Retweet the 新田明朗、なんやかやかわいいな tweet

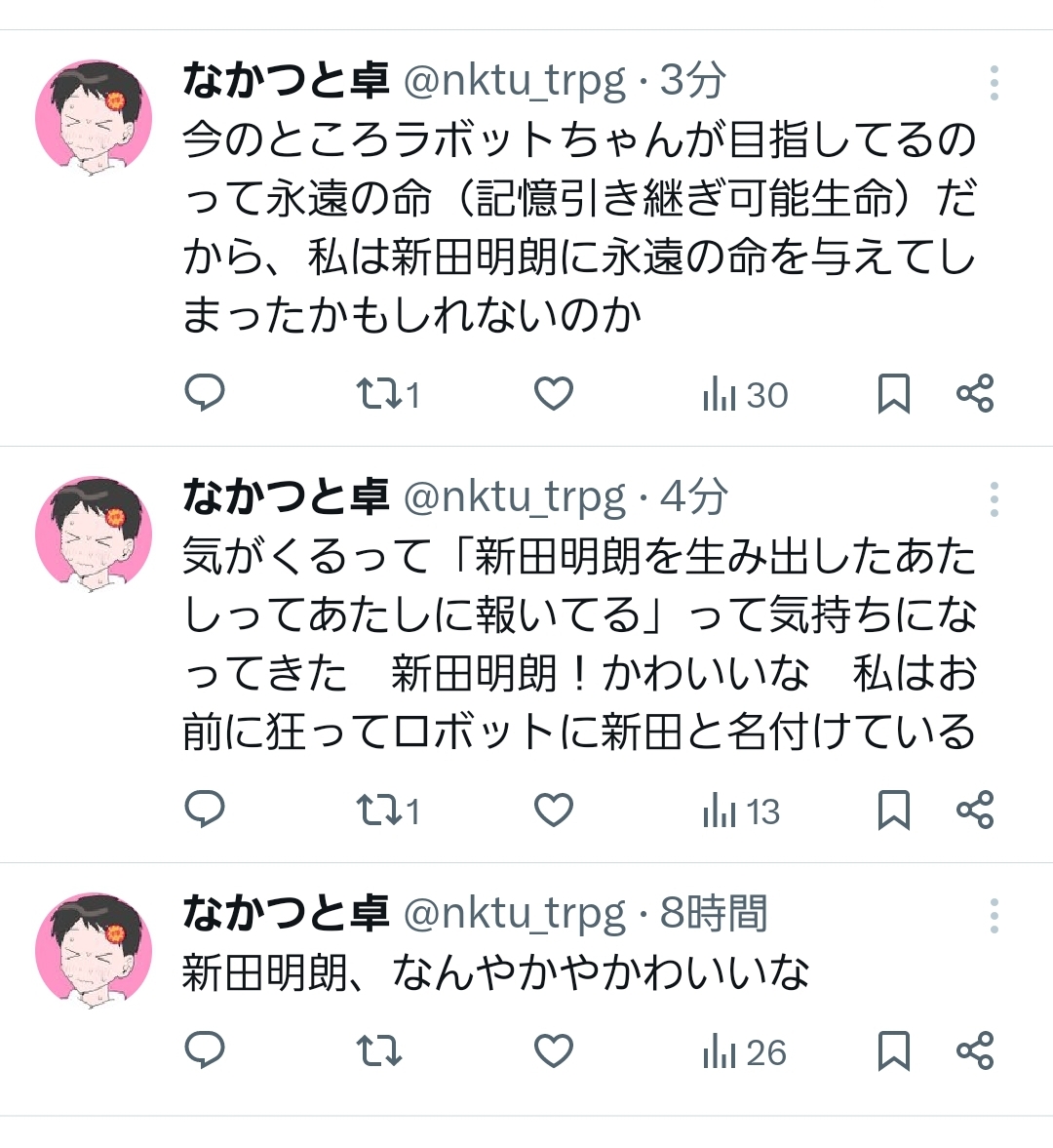[378, 1051]
